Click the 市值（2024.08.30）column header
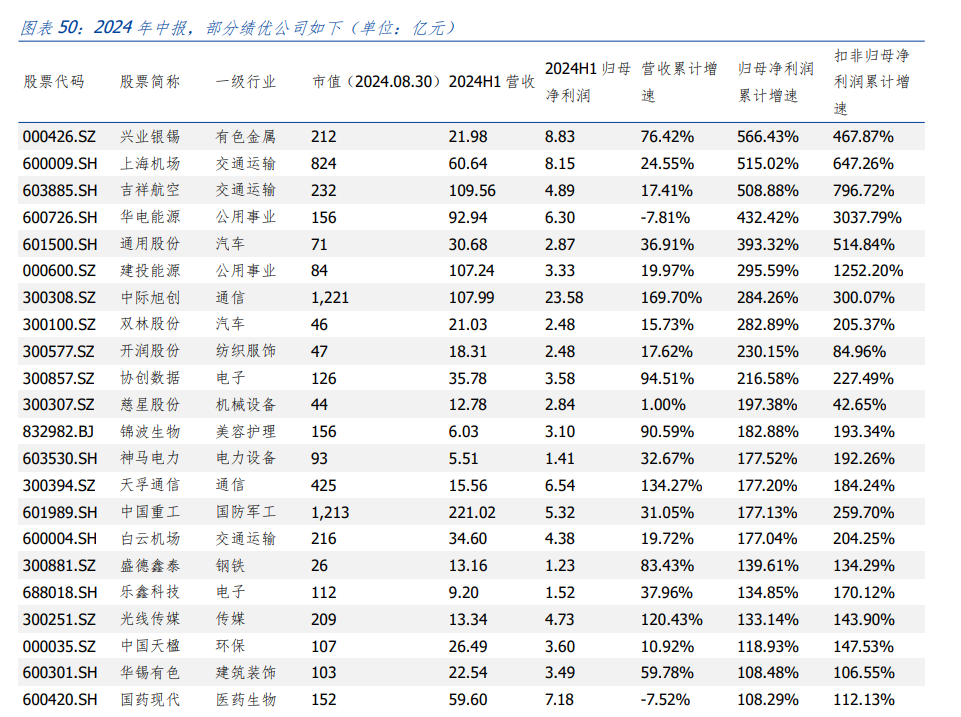The width and height of the screenshot is (961, 717). pos(376,82)
